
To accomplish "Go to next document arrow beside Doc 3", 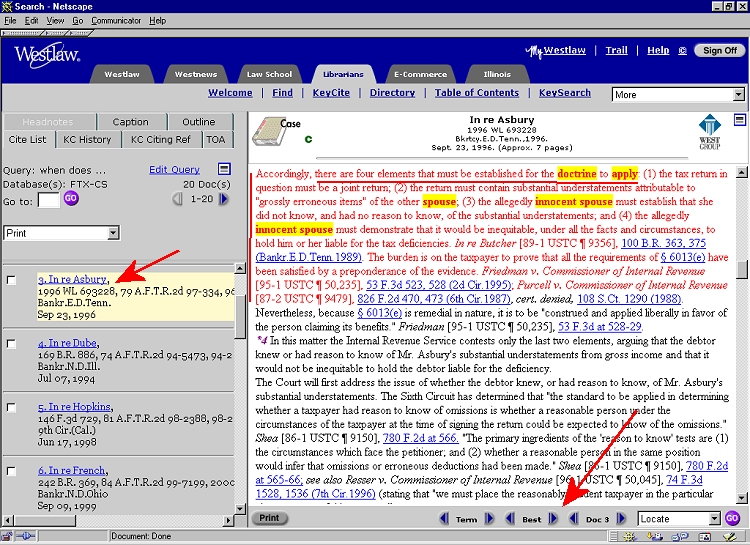I will [621, 519].
